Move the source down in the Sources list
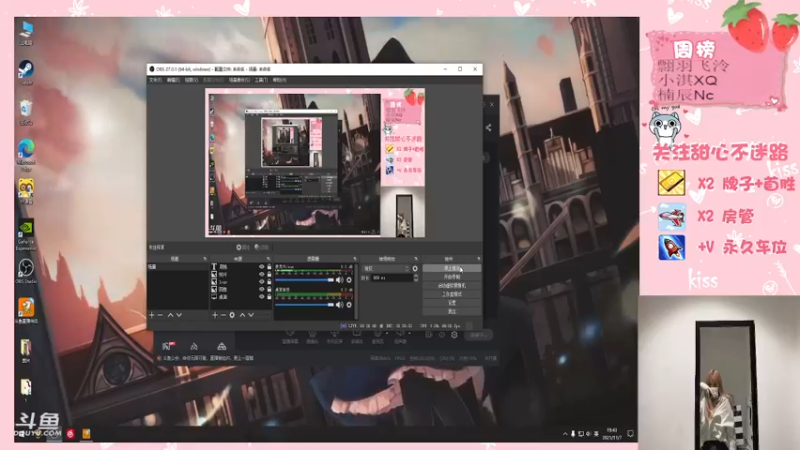Viewport: 800px width, 450px height. tap(251, 315)
